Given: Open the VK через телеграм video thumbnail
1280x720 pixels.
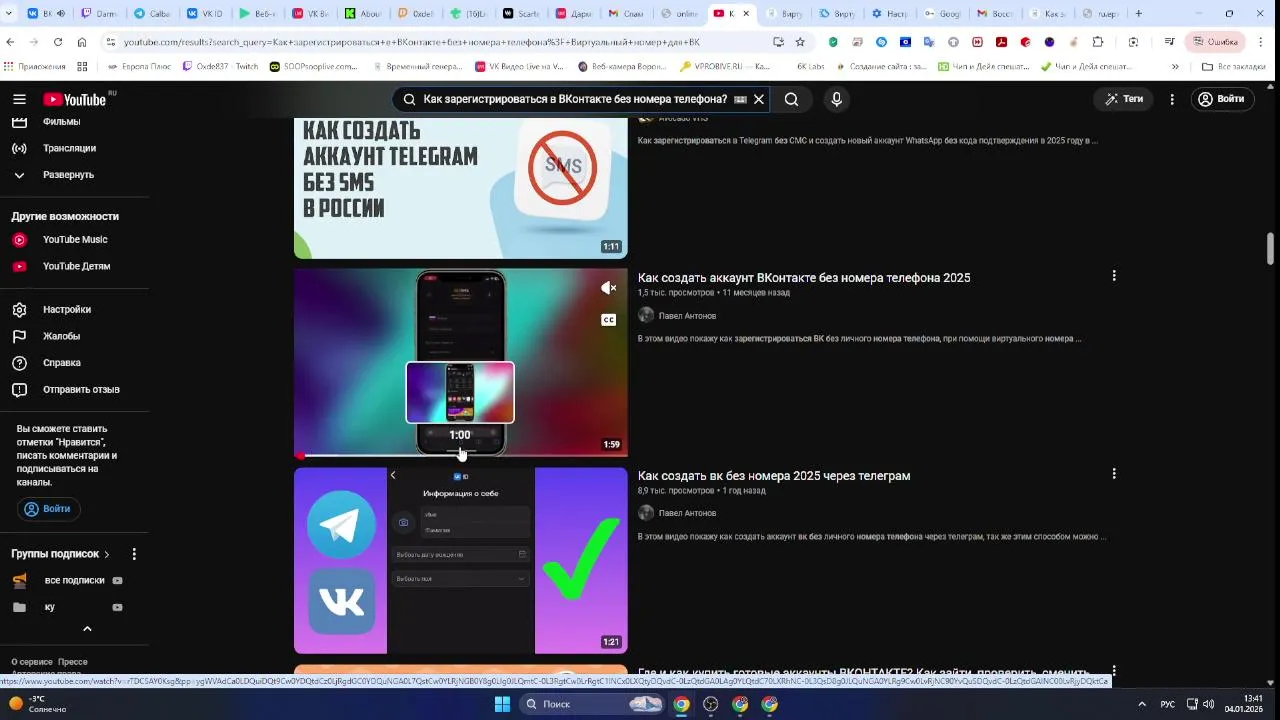Looking at the screenshot, I should coord(460,560).
